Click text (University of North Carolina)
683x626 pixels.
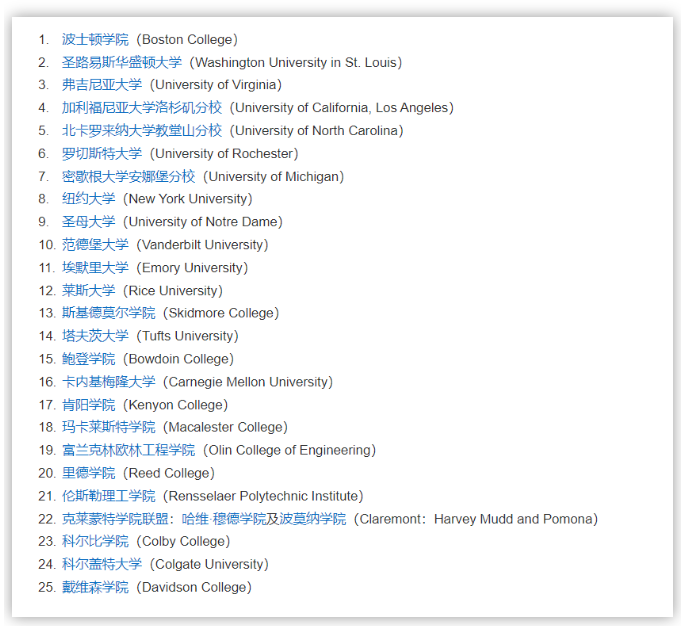click(317, 131)
